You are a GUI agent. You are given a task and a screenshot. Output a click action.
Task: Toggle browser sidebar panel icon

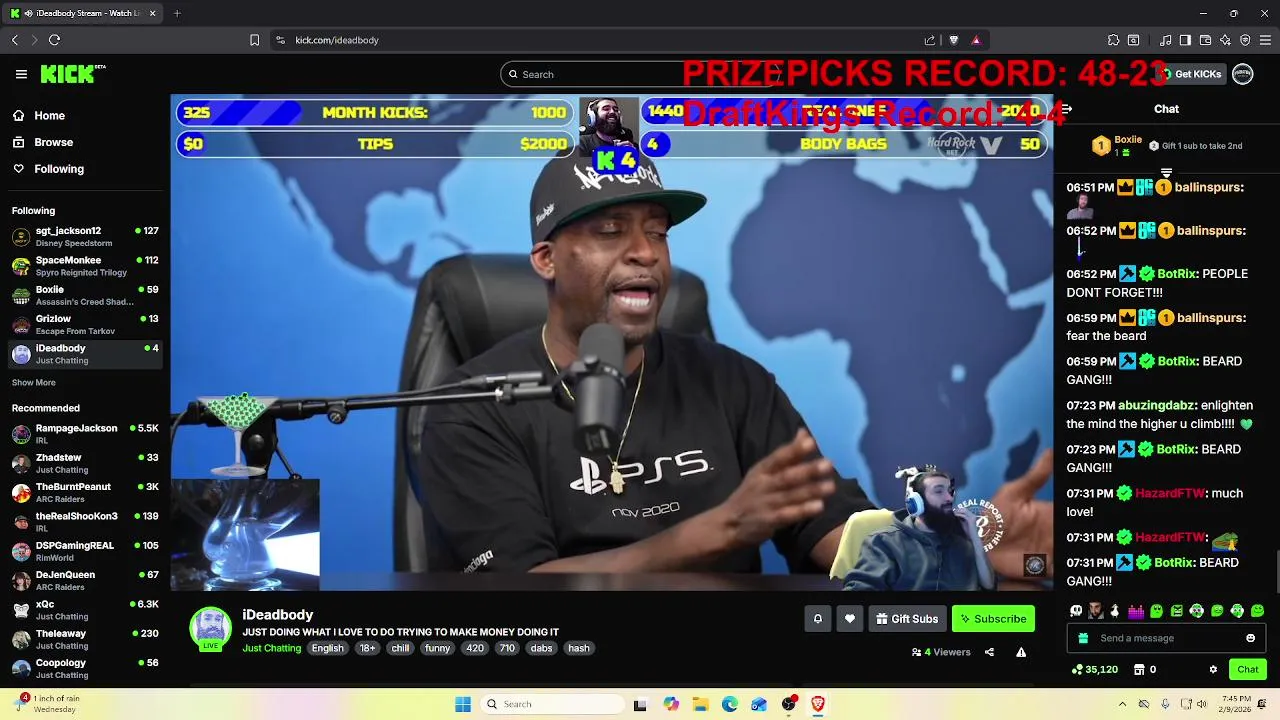click(x=1185, y=40)
